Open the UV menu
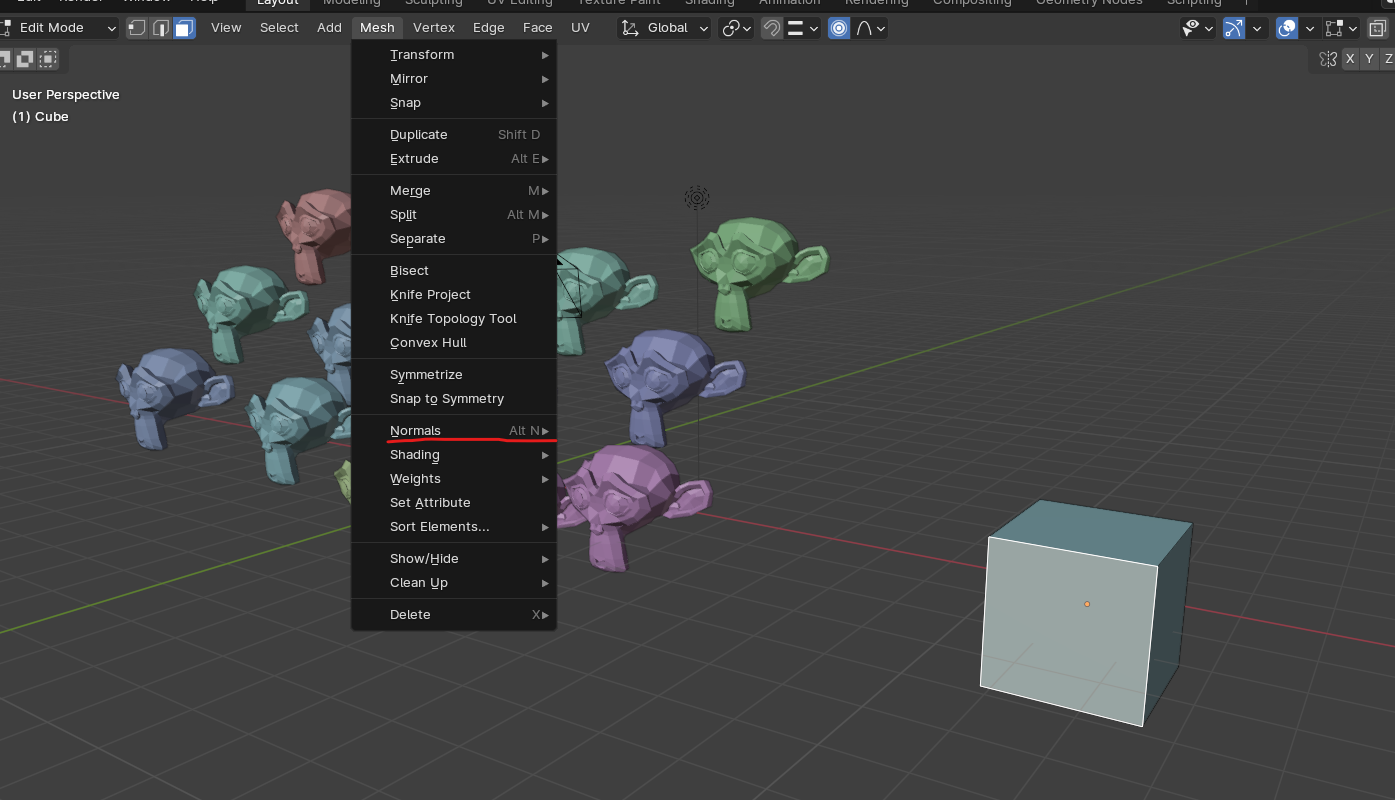This screenshot has width=1395, height=800. [x=580, y=28]
